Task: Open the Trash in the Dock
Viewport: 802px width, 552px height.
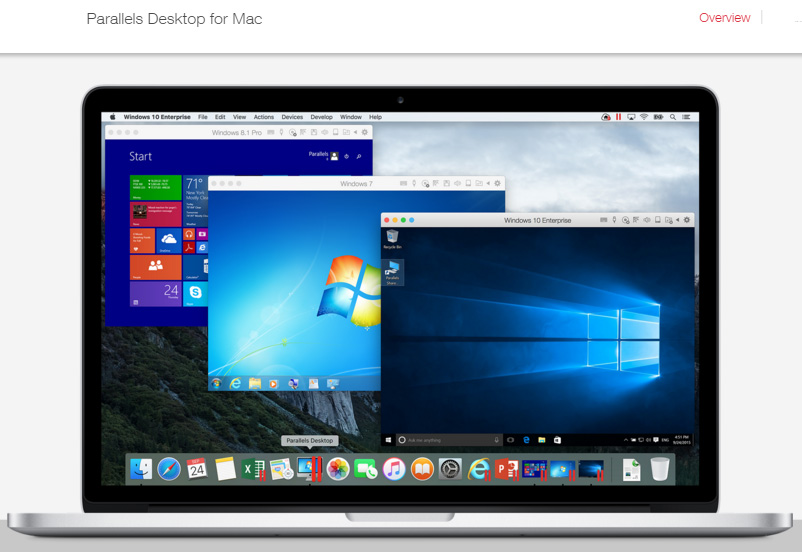Action: click(660, 469)
